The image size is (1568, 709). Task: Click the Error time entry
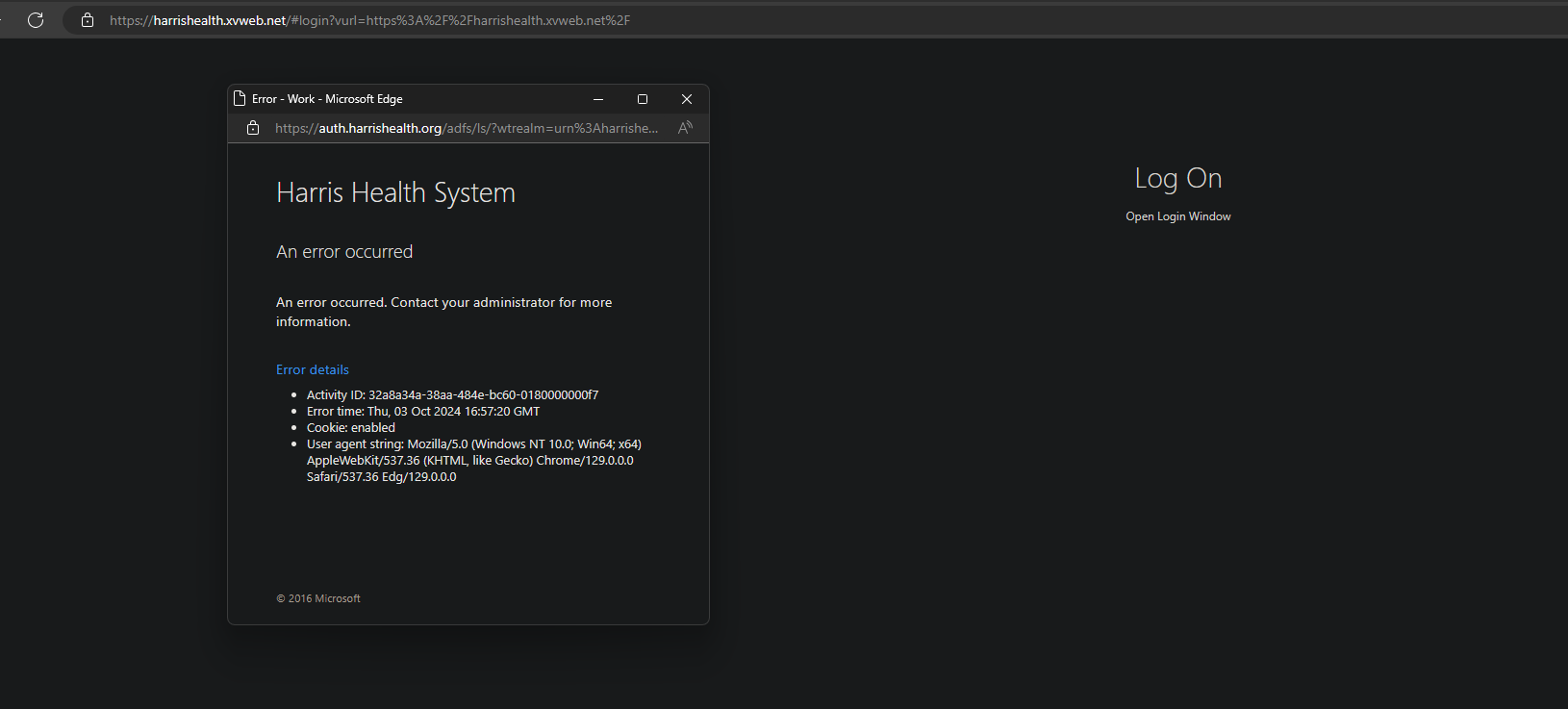click(x=423, y=411)
